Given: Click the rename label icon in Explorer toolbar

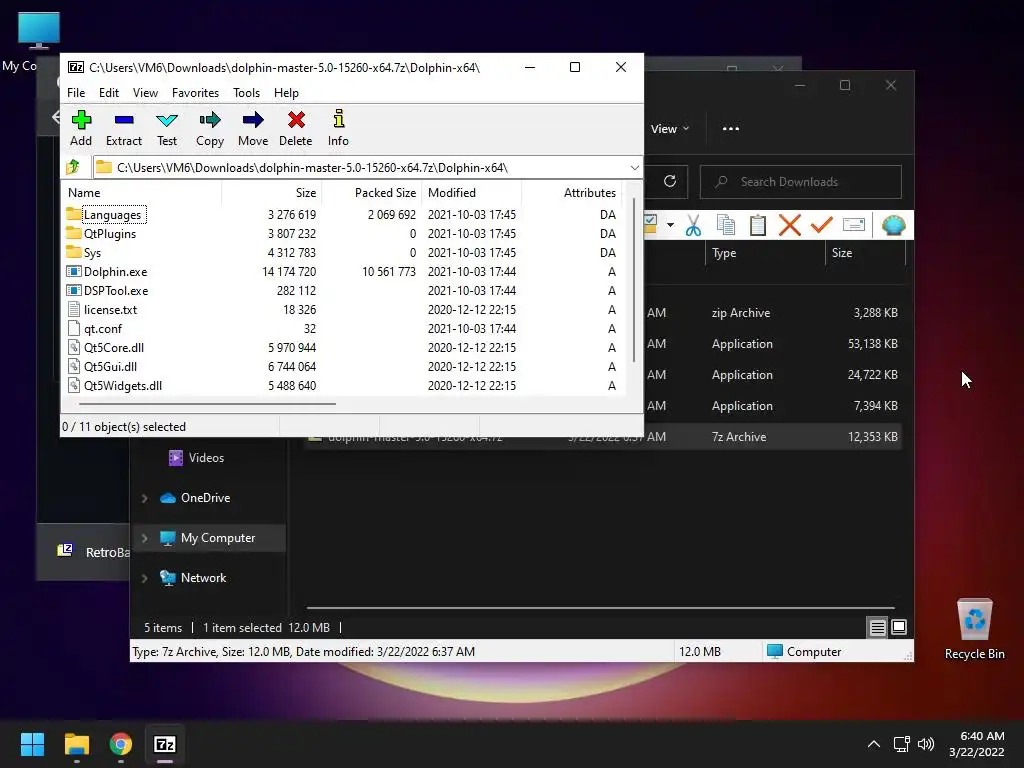Looking at the screenshot, I should pos(854,225).
